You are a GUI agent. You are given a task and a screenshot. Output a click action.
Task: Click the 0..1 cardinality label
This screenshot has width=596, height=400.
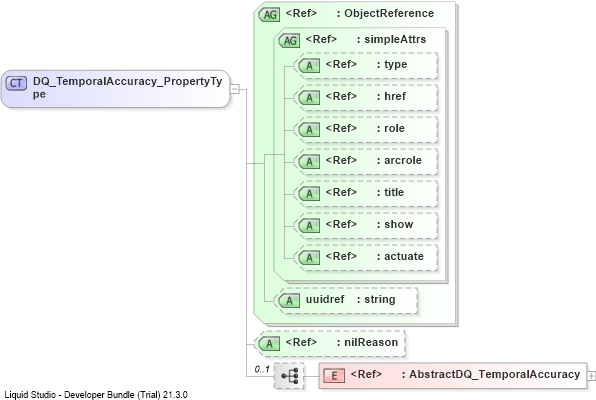[x=262, y=369]
